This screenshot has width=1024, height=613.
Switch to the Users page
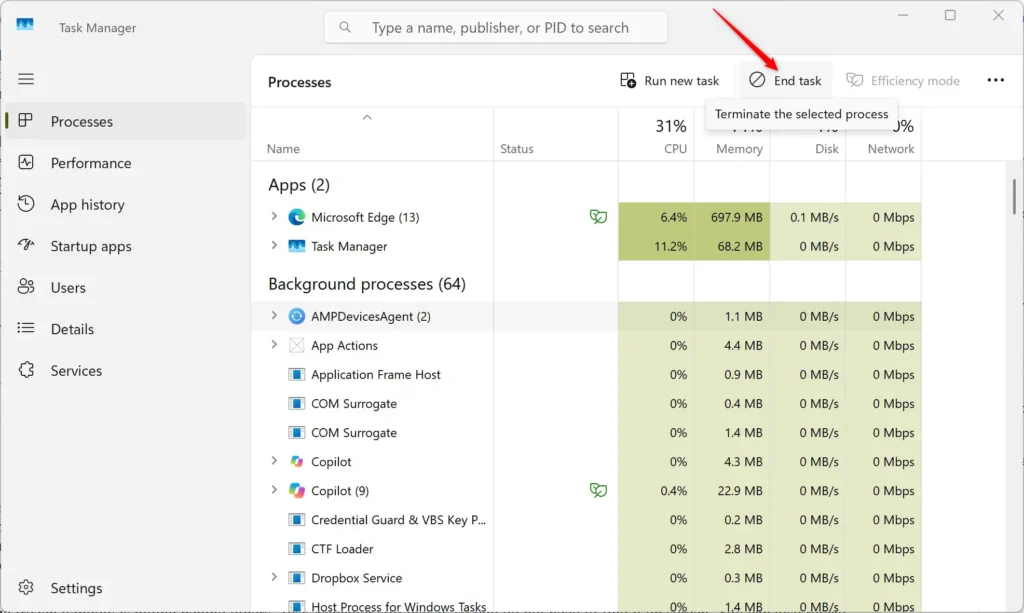[126, 287]
